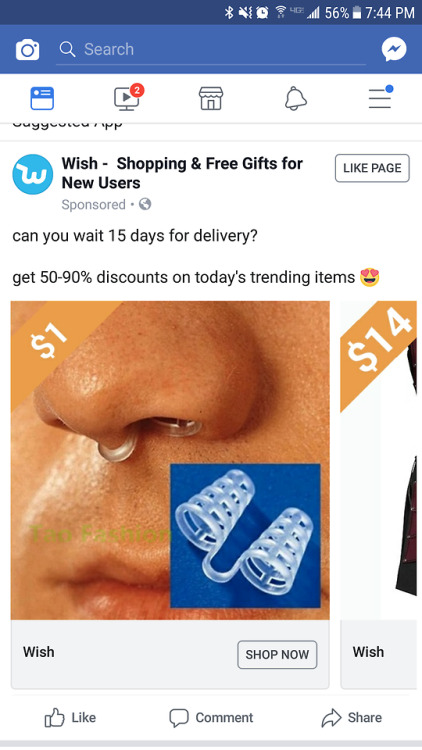This screenshot has width=422, height=750.
Task: Open Watch videos tab with badge
Action: coord(128,97)
